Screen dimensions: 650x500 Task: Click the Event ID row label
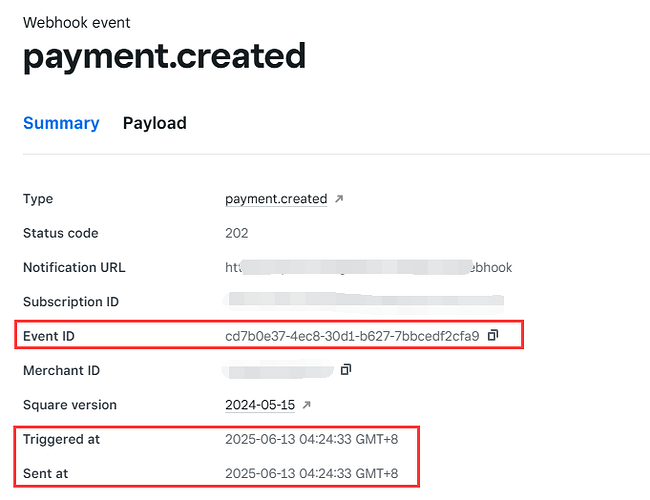tap(48, 336)
